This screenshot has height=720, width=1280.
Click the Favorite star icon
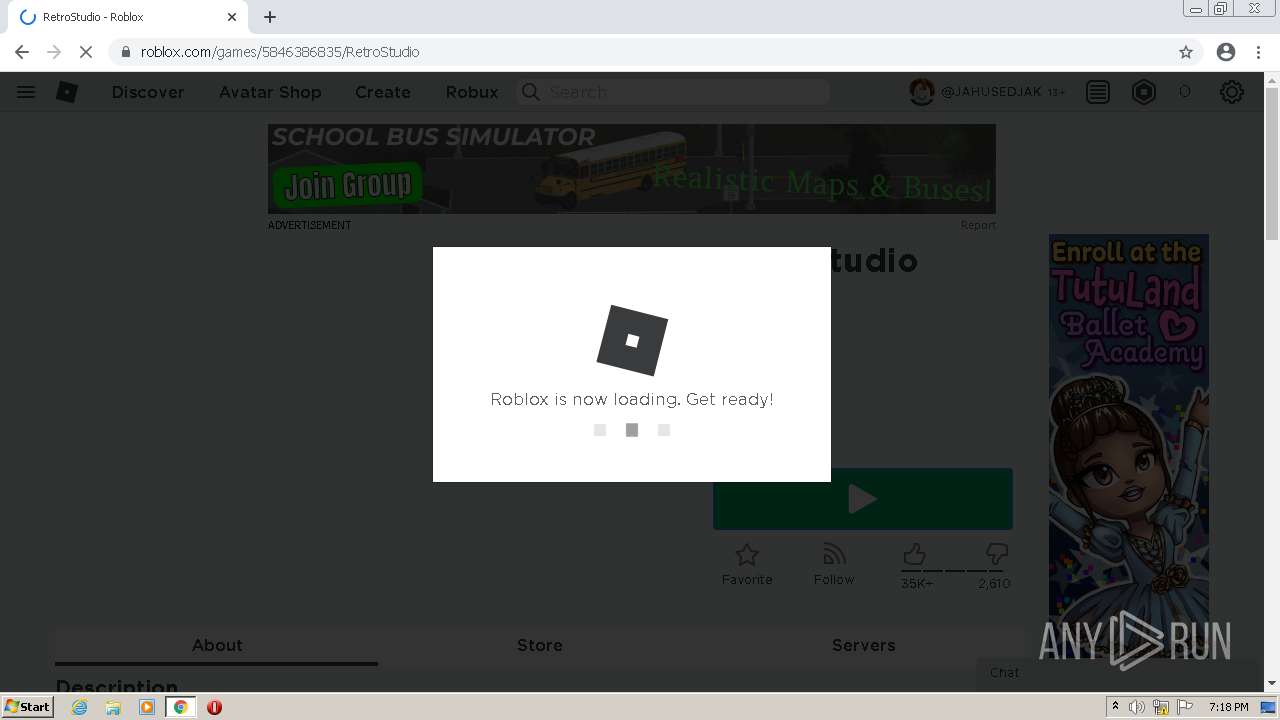point(747,554)
